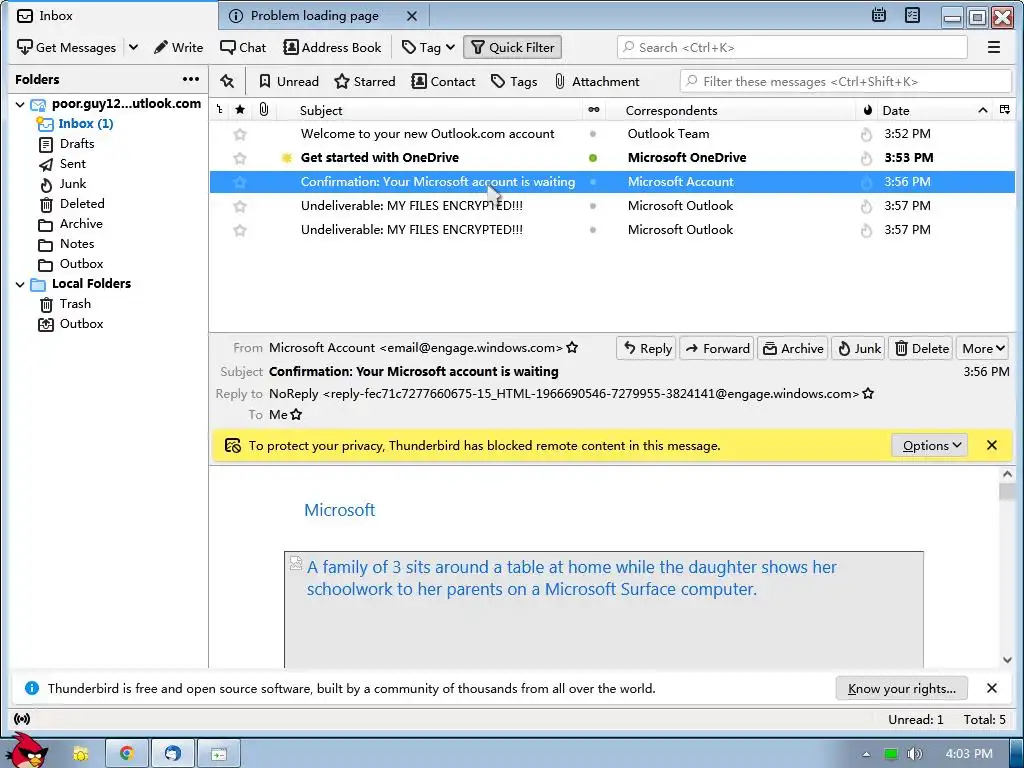1024x768 pixels.
Task: Mark the OneDrive message read via green dot
Action: (x=593, y=157)
